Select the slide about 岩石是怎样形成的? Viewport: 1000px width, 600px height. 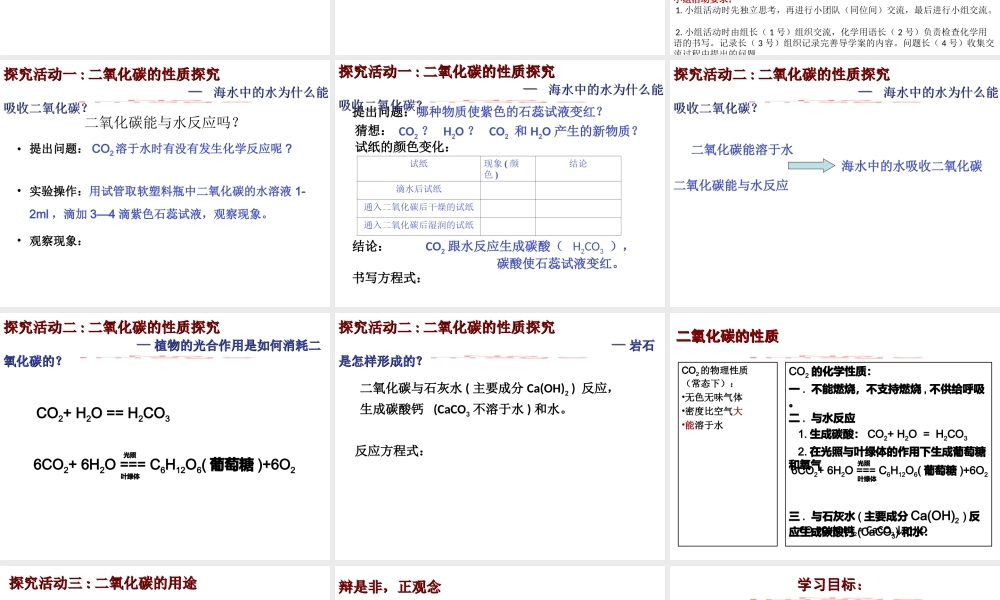click(x=499, y=436)
